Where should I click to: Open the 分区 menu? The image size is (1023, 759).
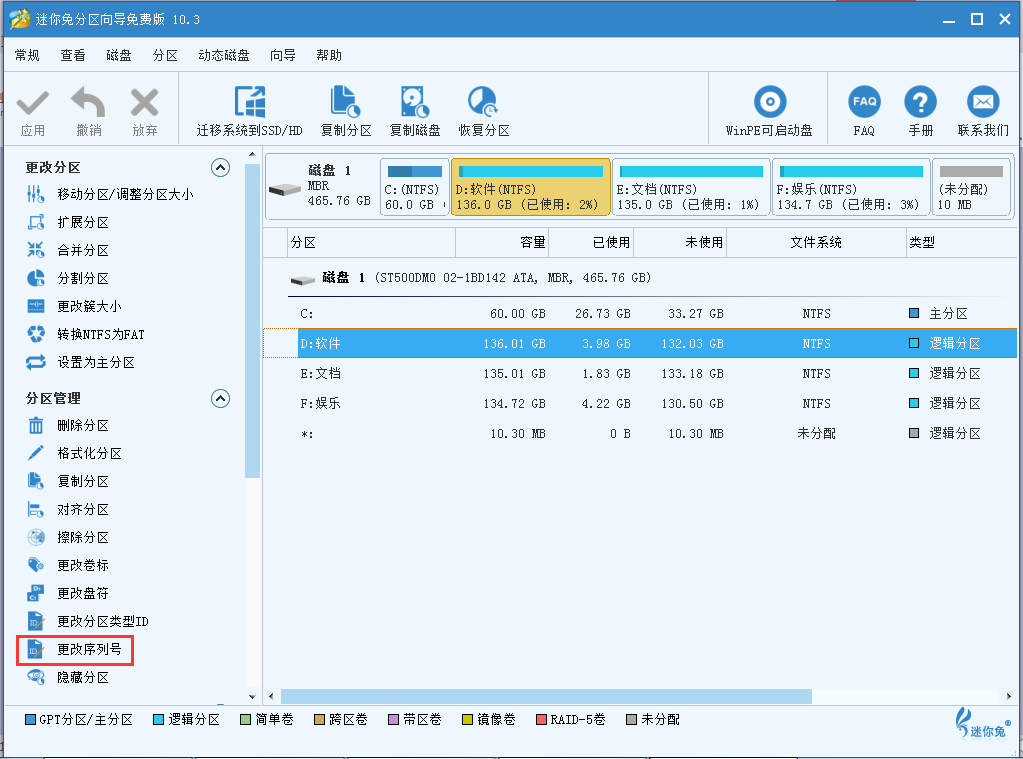165,55
